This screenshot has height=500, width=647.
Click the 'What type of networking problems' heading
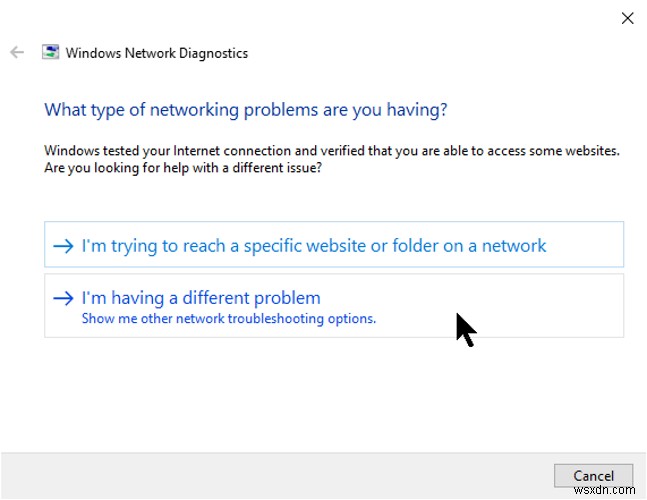click(246, 110)
